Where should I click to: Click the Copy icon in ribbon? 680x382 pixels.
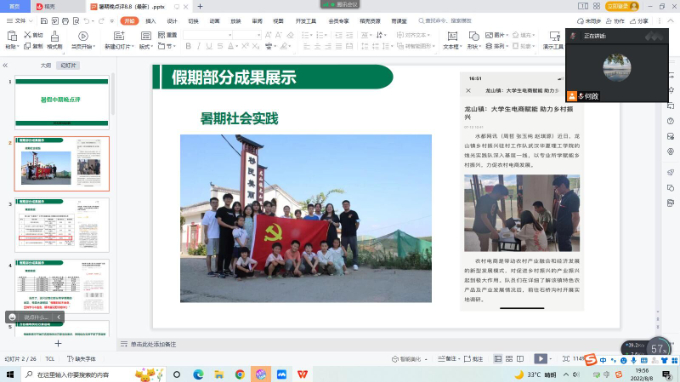pyautogui.click(x=27, y=46)
